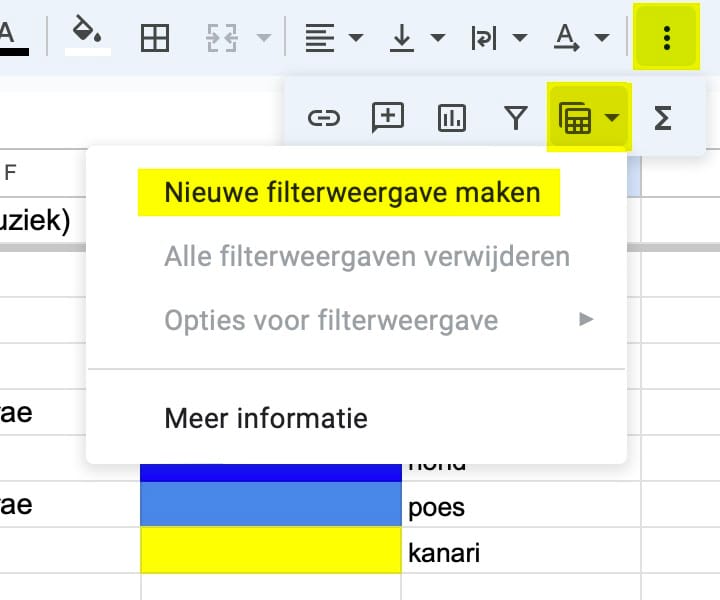Screen dimensions: 720x600
Task: Click the filter funnel icon
Action: coord(515,118)
